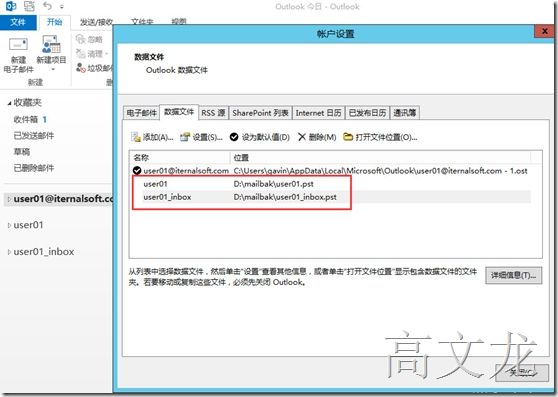Switch to the RSS 源 tab

click(x=213, y=113)
